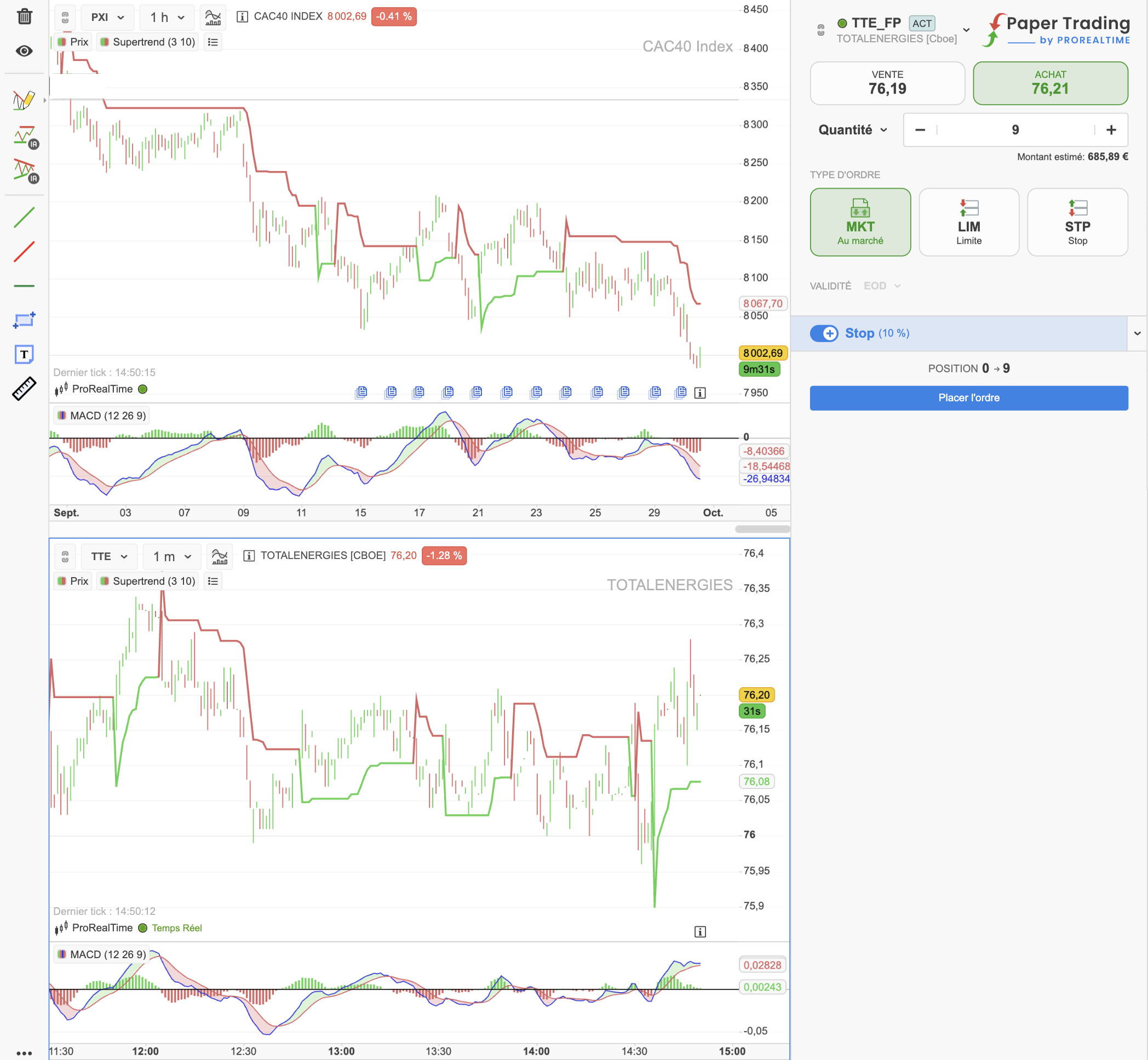Click the quantity input field showing 9
The image size is (1148, 1060).
point(1015,130)
